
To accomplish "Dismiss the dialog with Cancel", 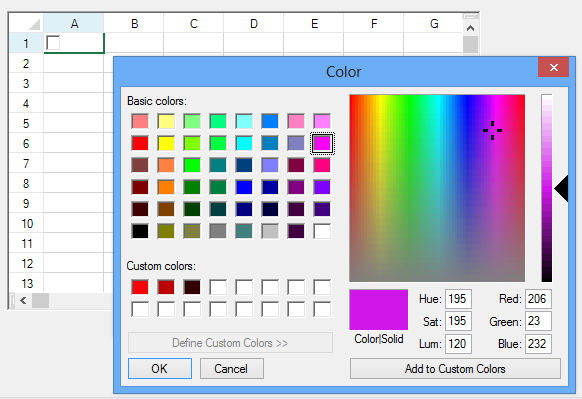I will click(232, 369).
